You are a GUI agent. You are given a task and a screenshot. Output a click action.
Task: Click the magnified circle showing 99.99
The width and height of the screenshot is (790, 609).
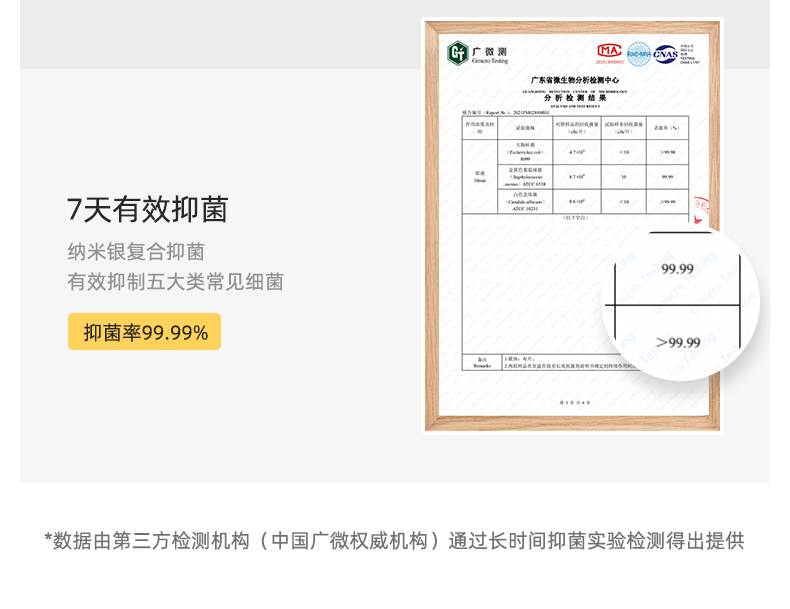680,304
